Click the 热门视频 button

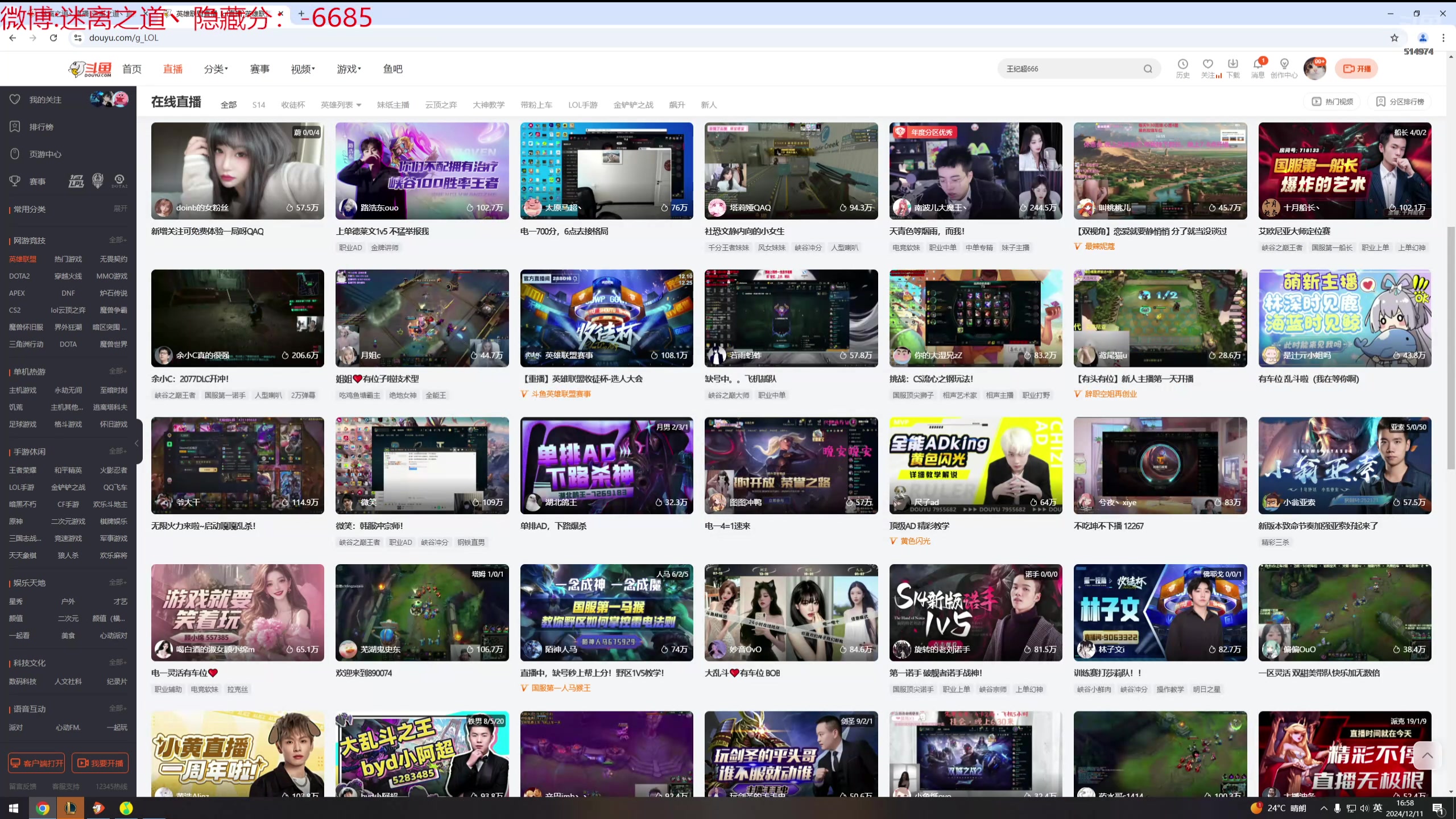tap(1332, 102)
